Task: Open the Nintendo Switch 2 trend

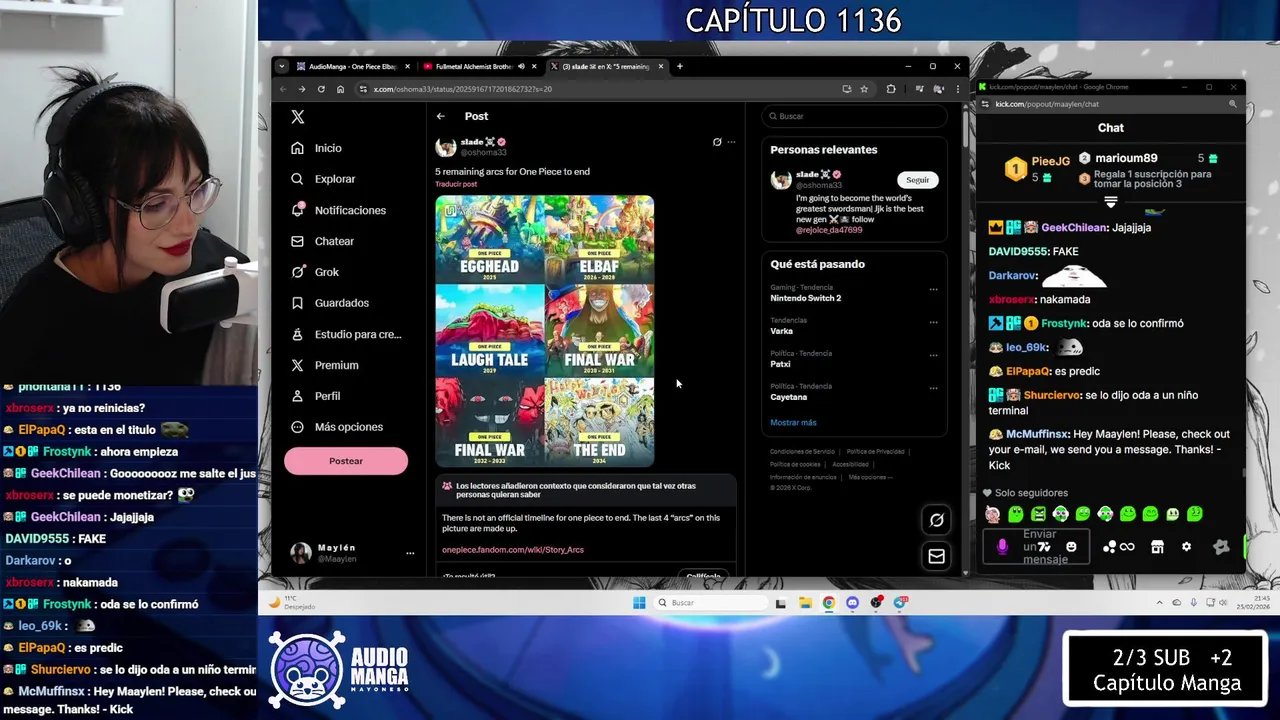Action: tap(805, 298)
